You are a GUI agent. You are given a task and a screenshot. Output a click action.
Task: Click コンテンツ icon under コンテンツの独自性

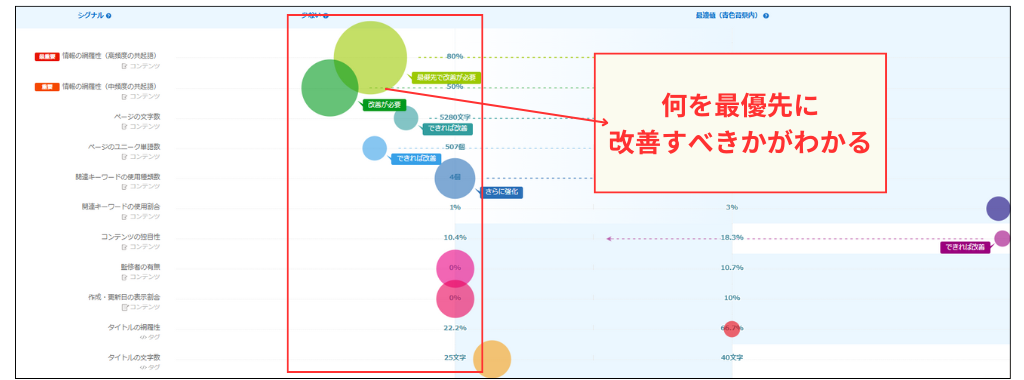click(124, 246)
